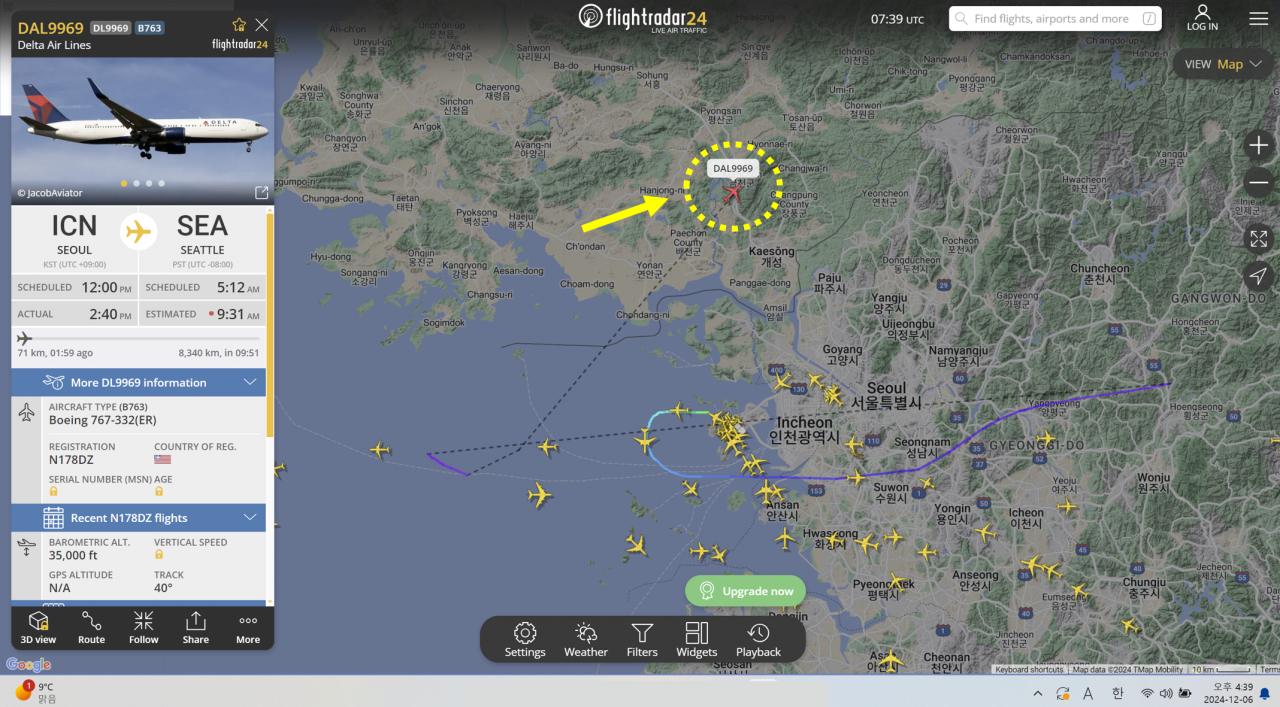
Task: Click the Upgrade now button
Action: (745, 591)
